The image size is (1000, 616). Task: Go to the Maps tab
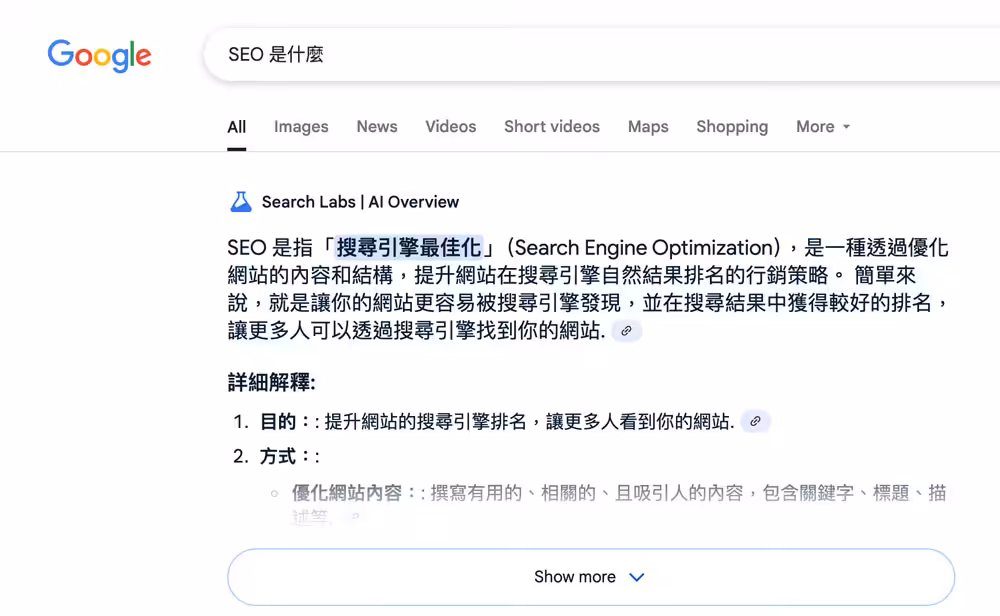(x=648, y=127)
